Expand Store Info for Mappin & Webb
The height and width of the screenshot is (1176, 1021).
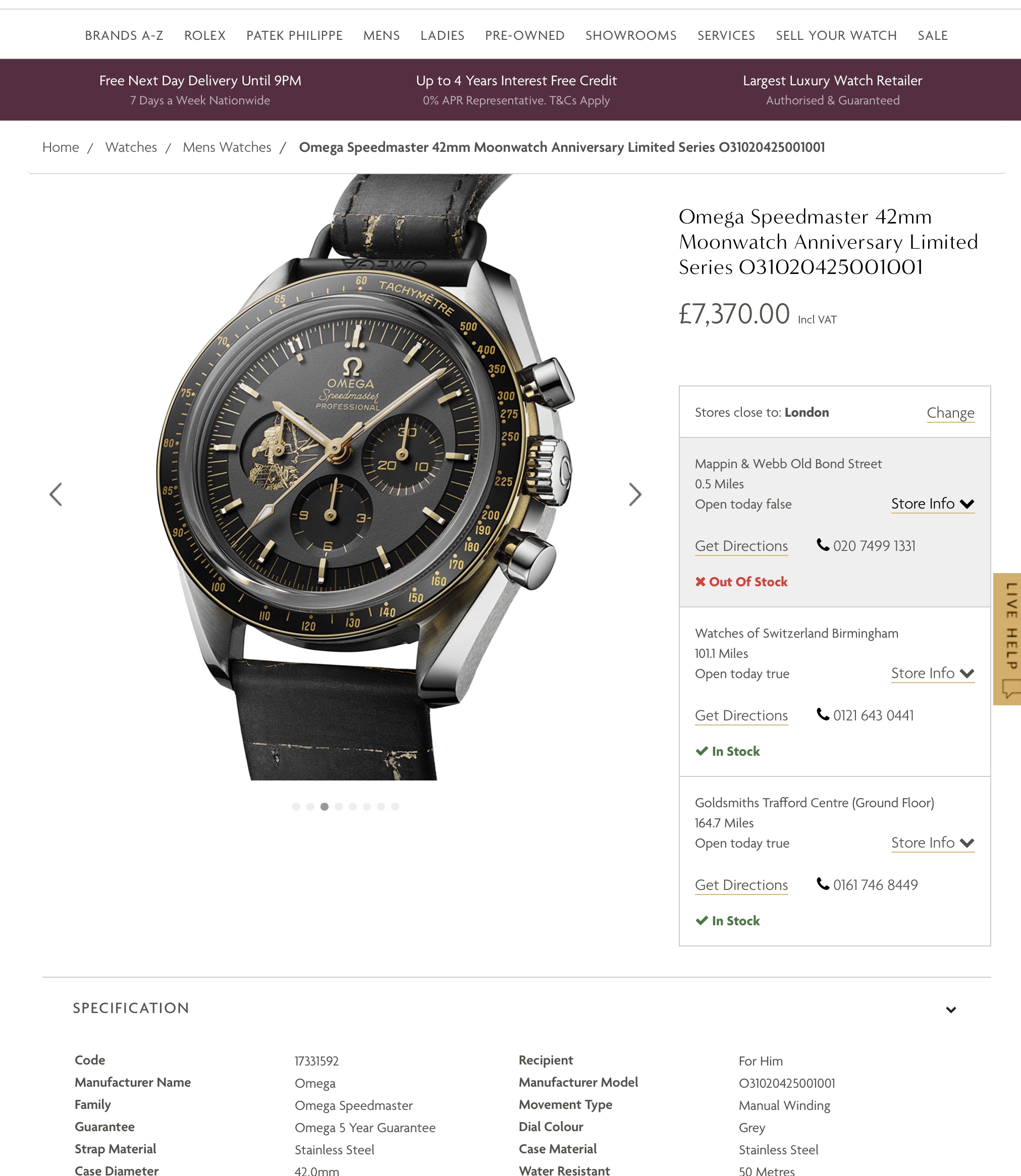click(x=933, y=504)
